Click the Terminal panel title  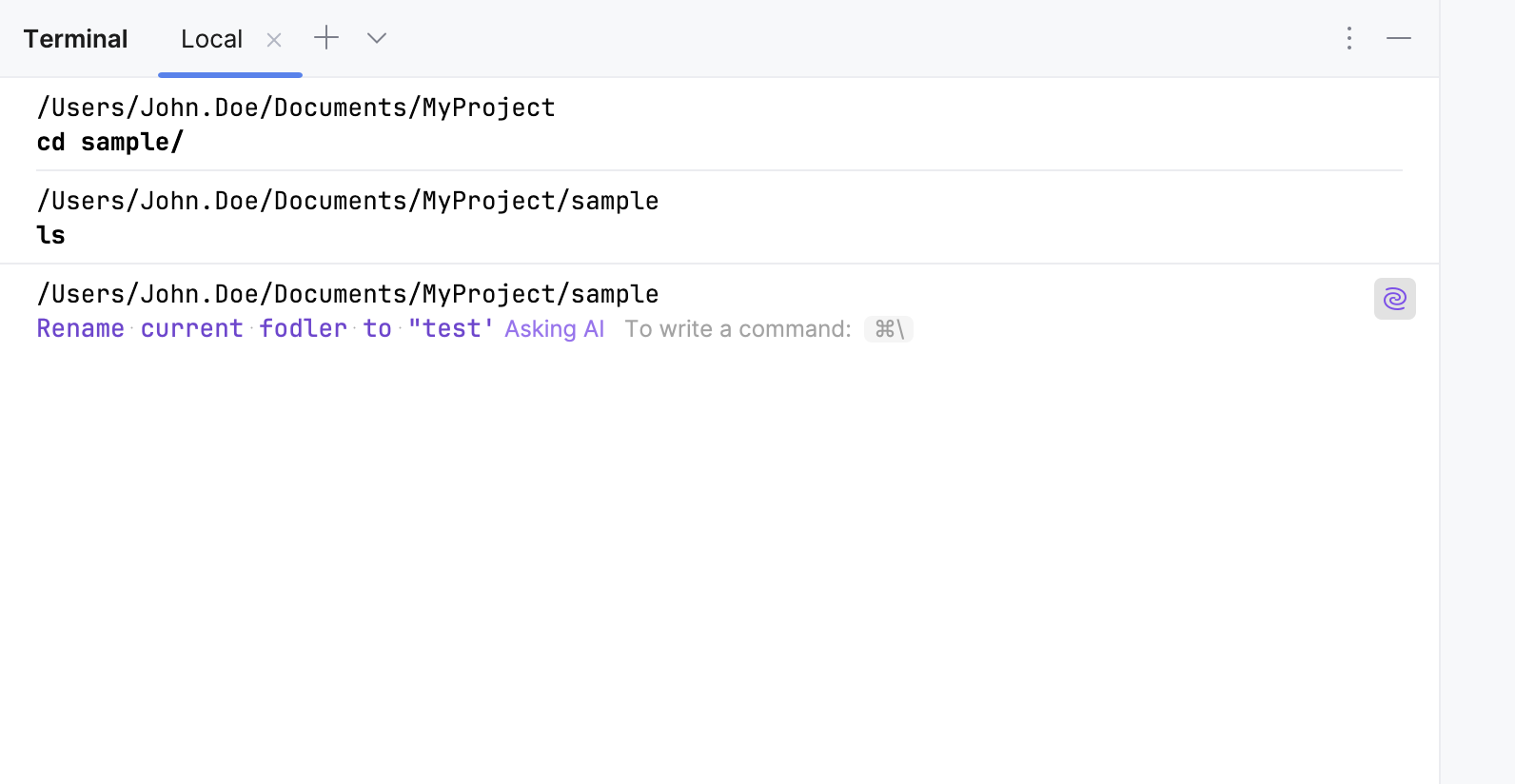pyautogui.click(x=75, y=39)
